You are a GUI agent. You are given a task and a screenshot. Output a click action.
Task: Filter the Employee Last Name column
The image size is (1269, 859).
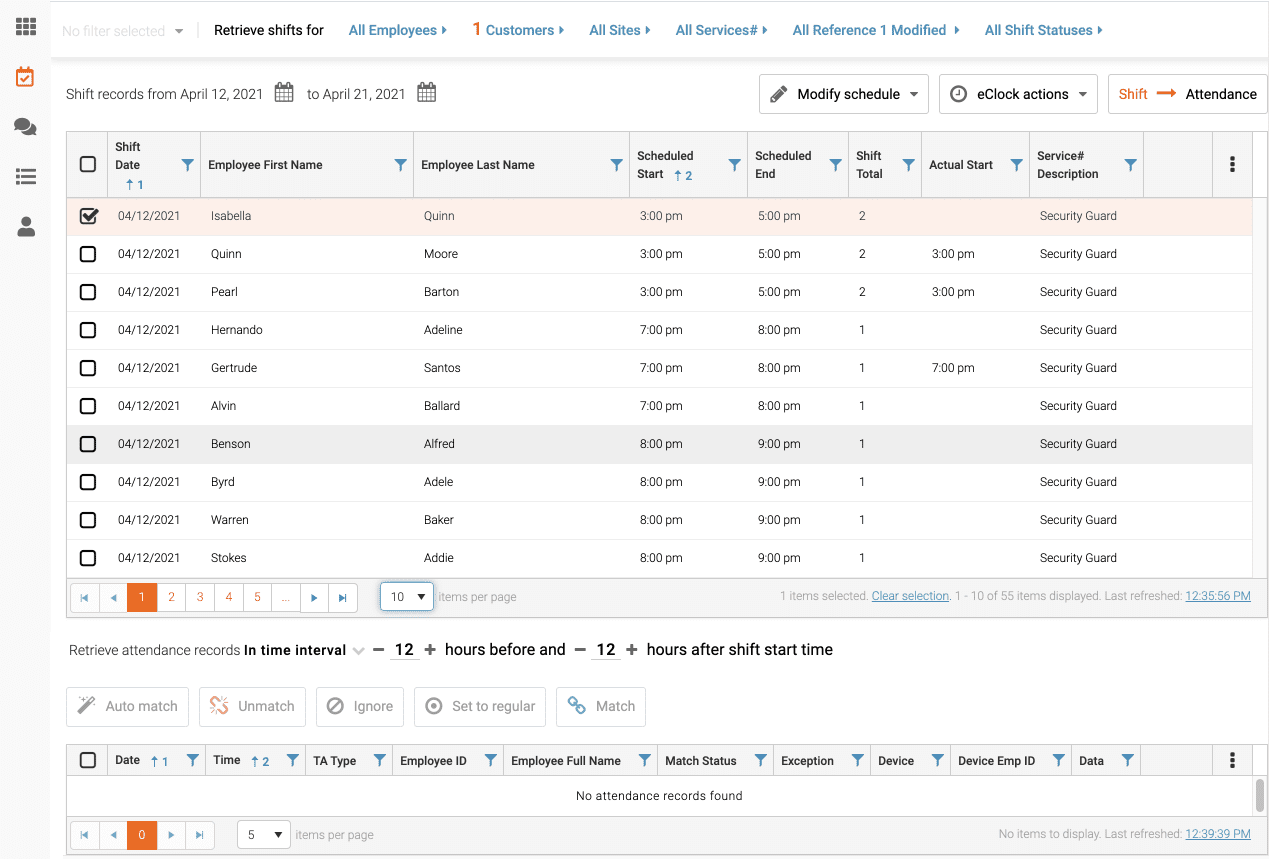[x=616, y=165]
